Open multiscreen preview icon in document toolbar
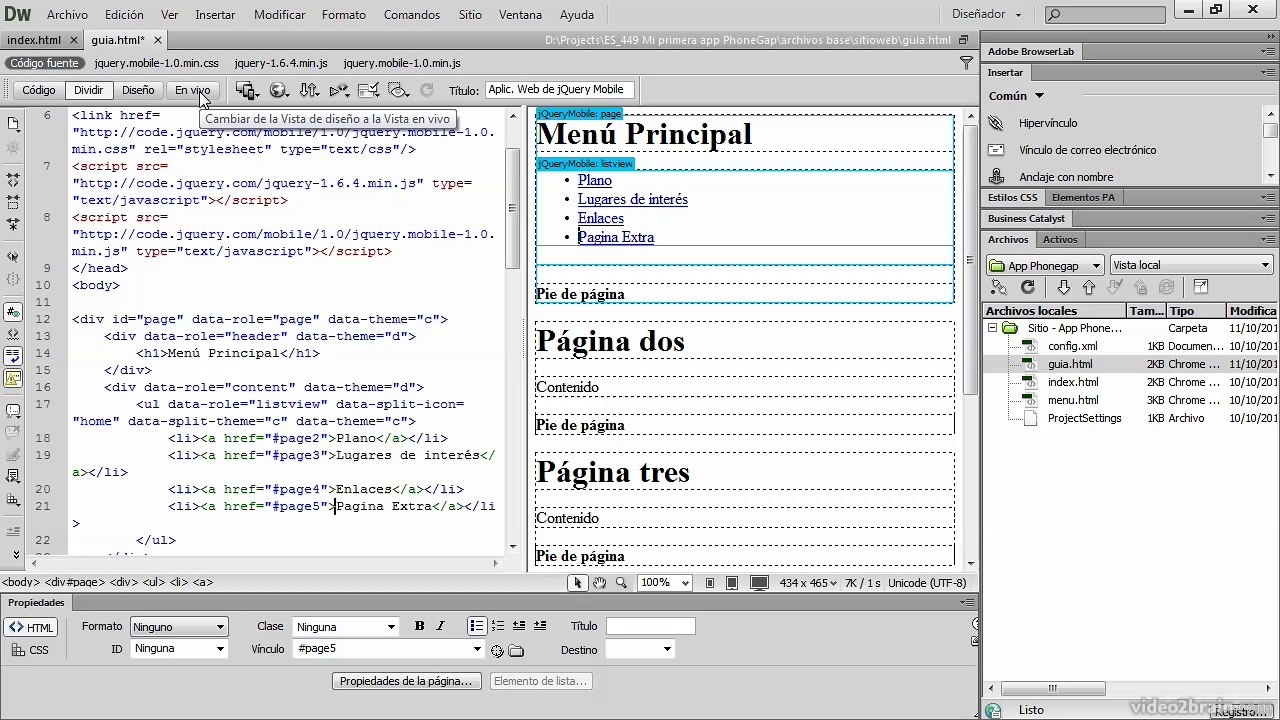The width and height of the screenshot is (1280, 720). (246, 90)
